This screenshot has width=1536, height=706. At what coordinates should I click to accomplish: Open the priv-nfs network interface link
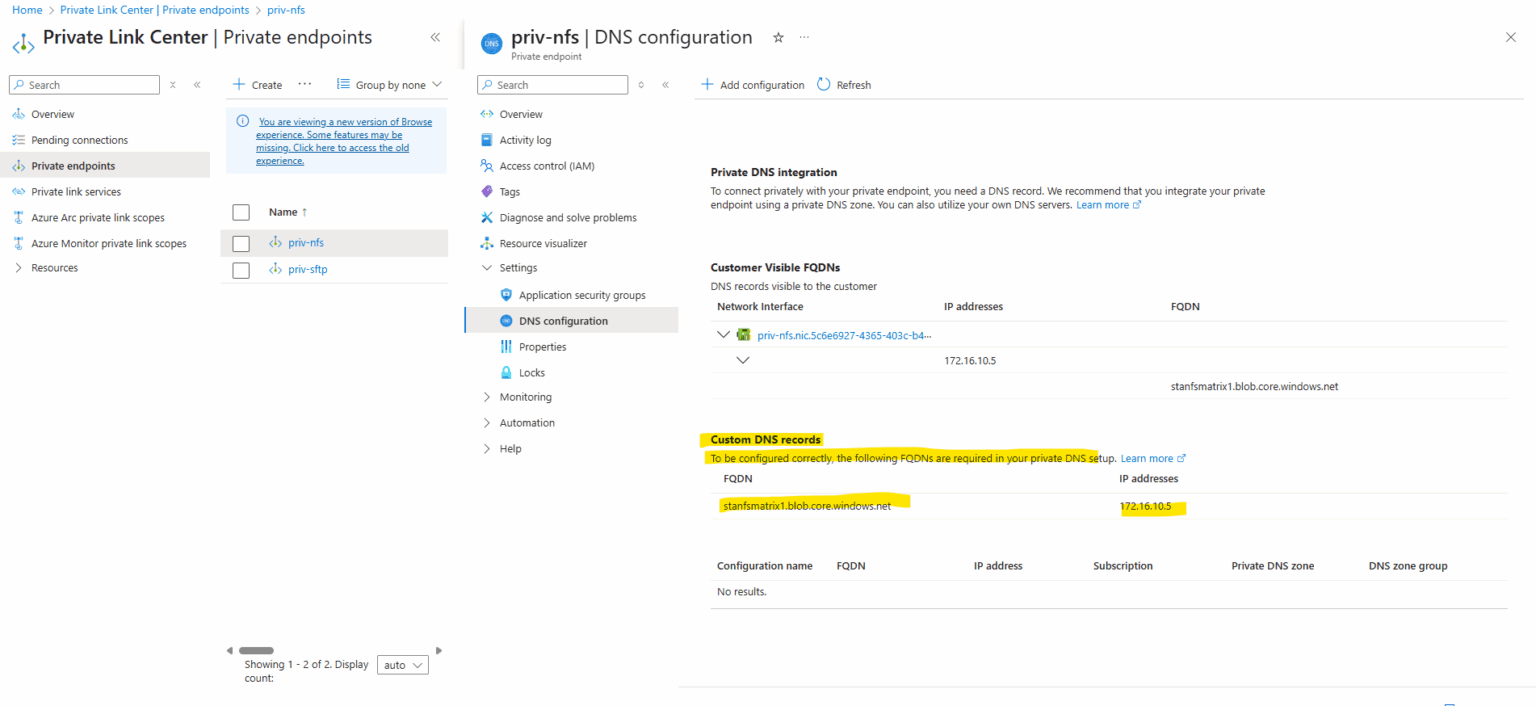coord(844,334)
